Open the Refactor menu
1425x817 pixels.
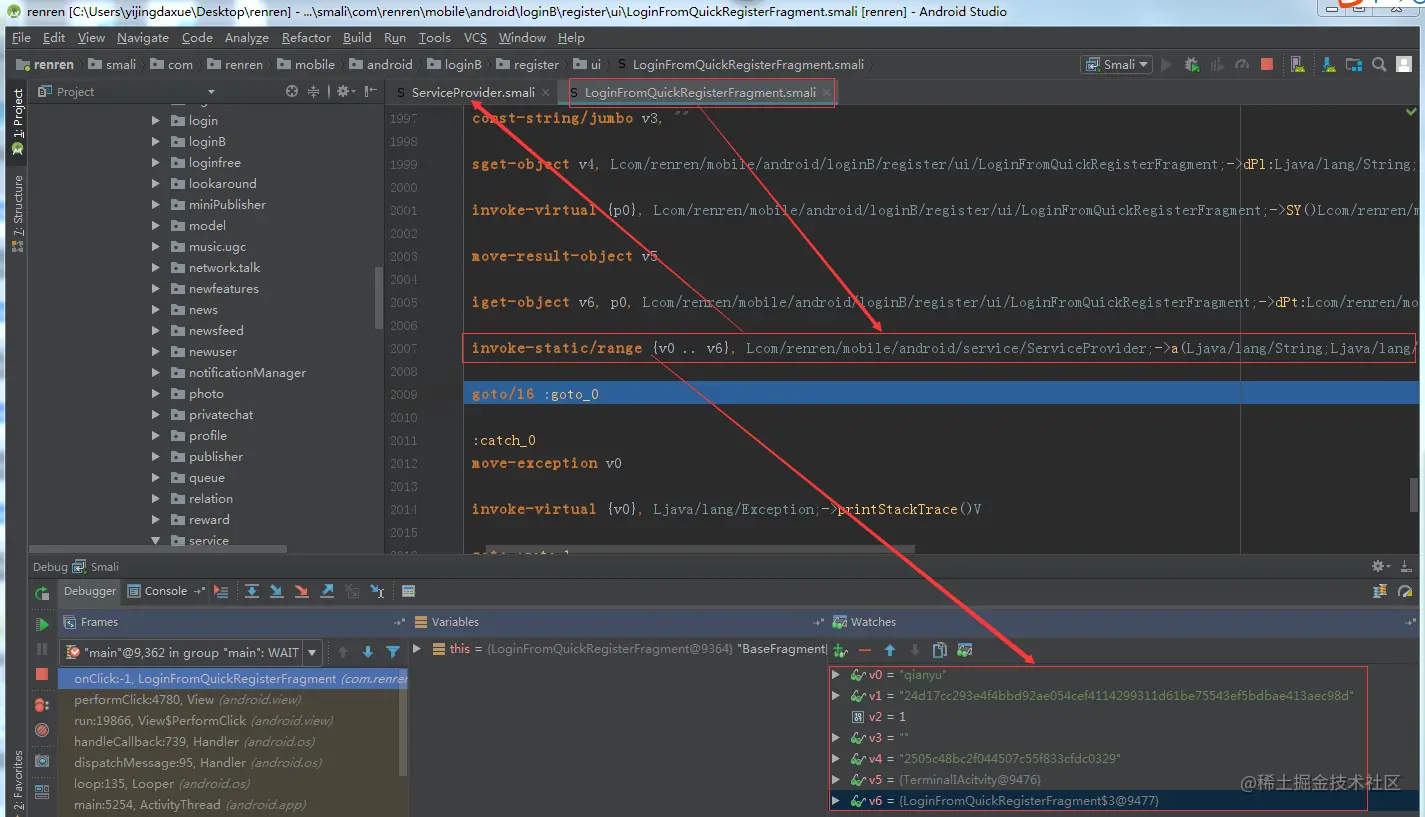tap(306, 37)
